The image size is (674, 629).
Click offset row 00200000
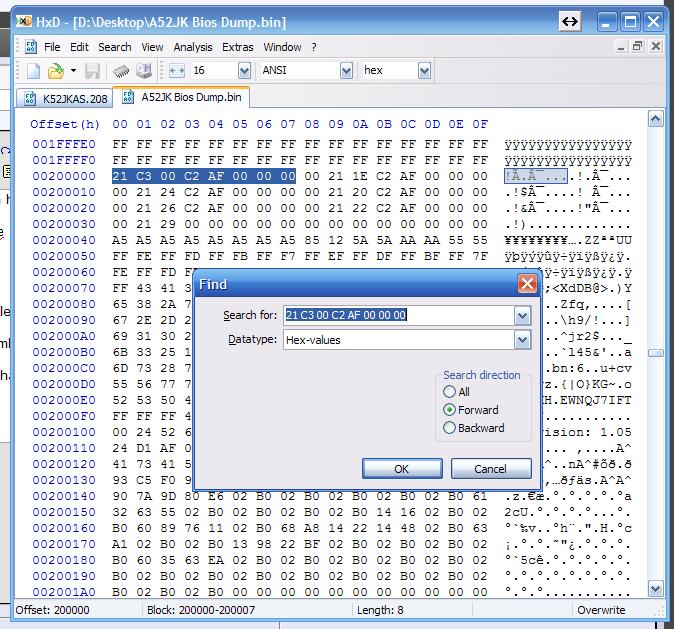(64, 176)
